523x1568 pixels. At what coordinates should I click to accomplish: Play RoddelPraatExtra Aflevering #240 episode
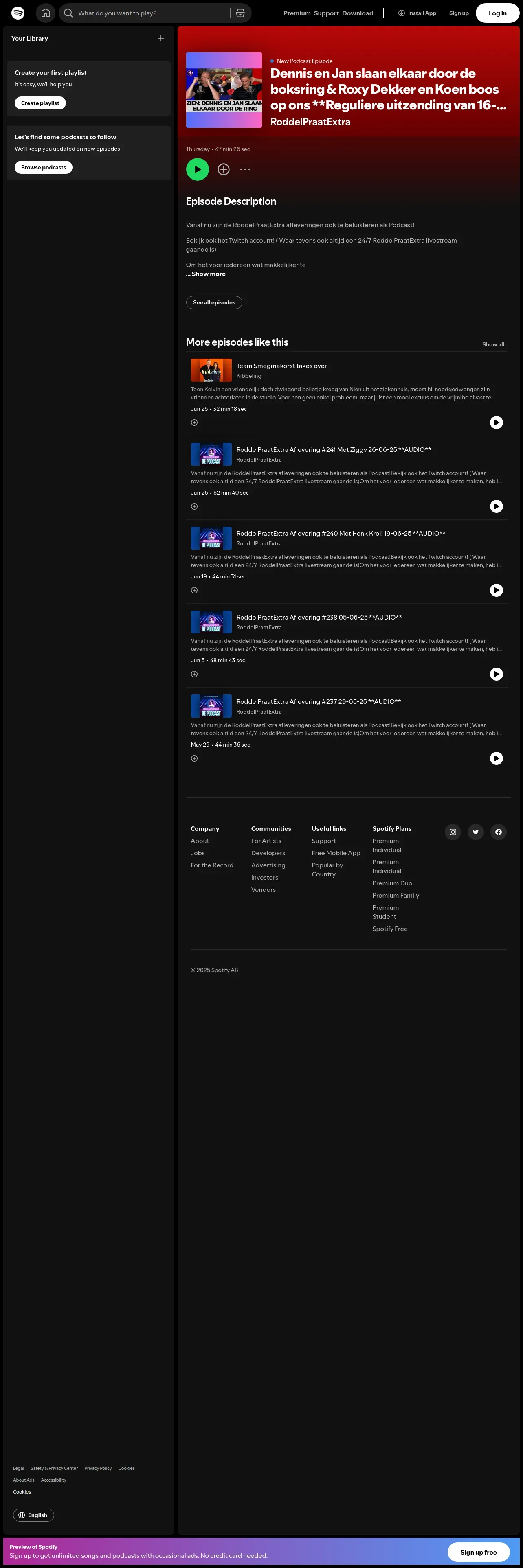pos(497,590)
